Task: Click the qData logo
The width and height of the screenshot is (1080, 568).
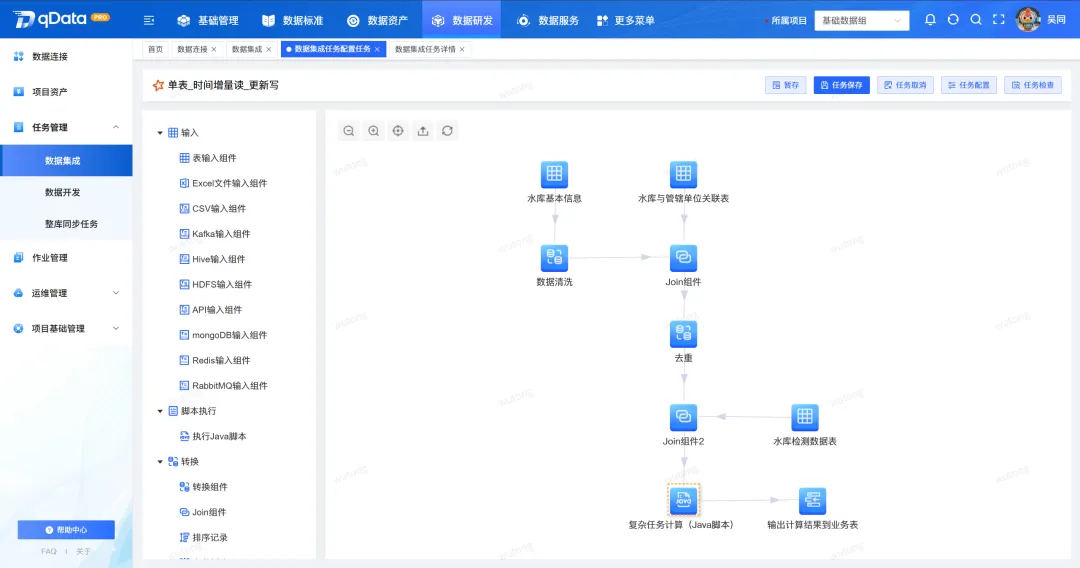Action: click(x=61, y=19)
